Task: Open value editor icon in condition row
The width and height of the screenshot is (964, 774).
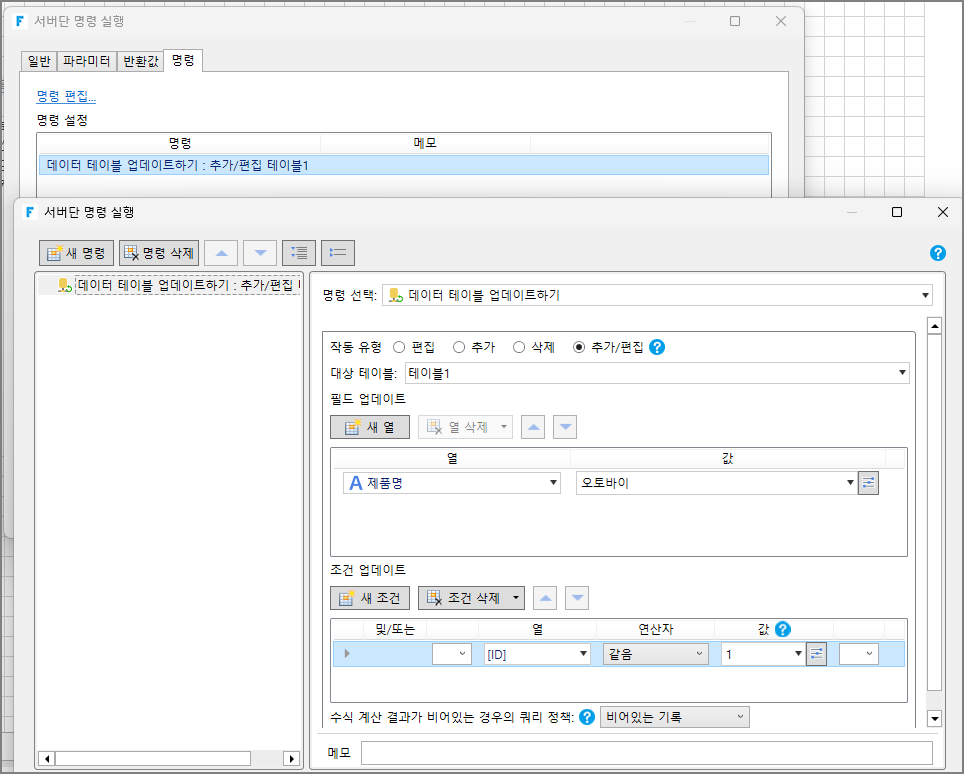Action: pos(816,654)
